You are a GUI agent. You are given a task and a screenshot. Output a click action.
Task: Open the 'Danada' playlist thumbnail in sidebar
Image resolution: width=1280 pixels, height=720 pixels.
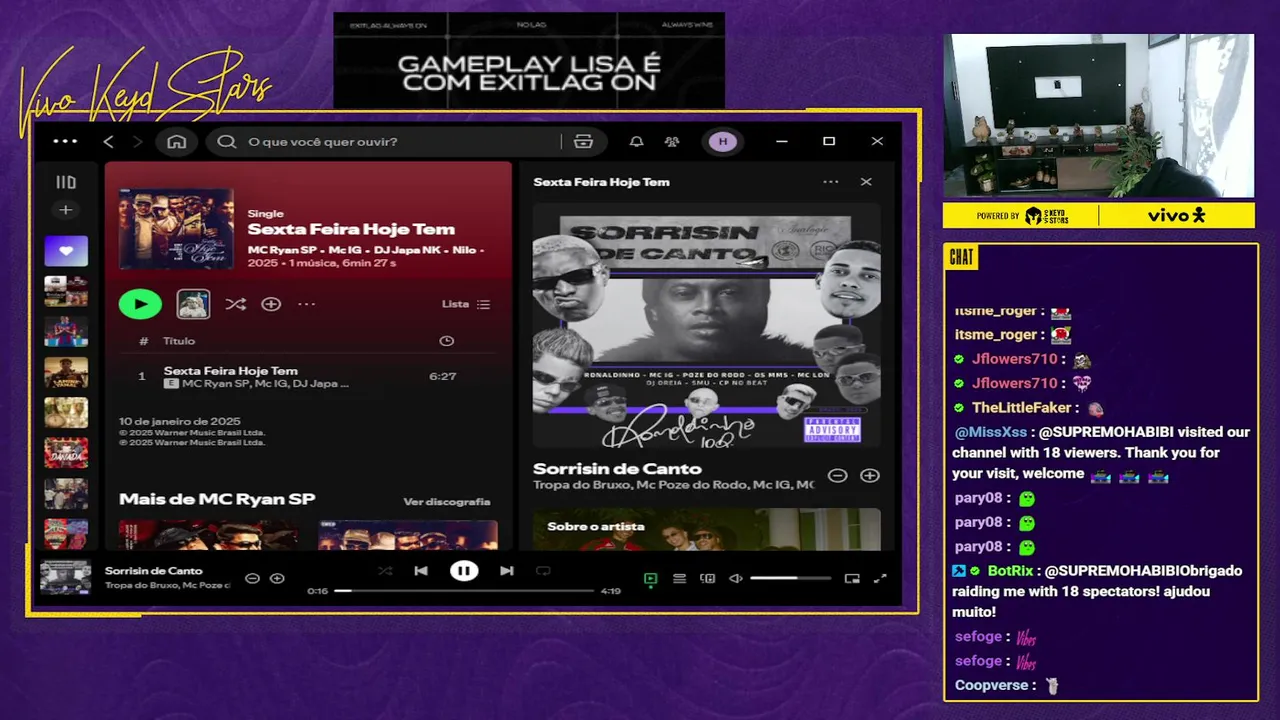click(x=66, y=453)
